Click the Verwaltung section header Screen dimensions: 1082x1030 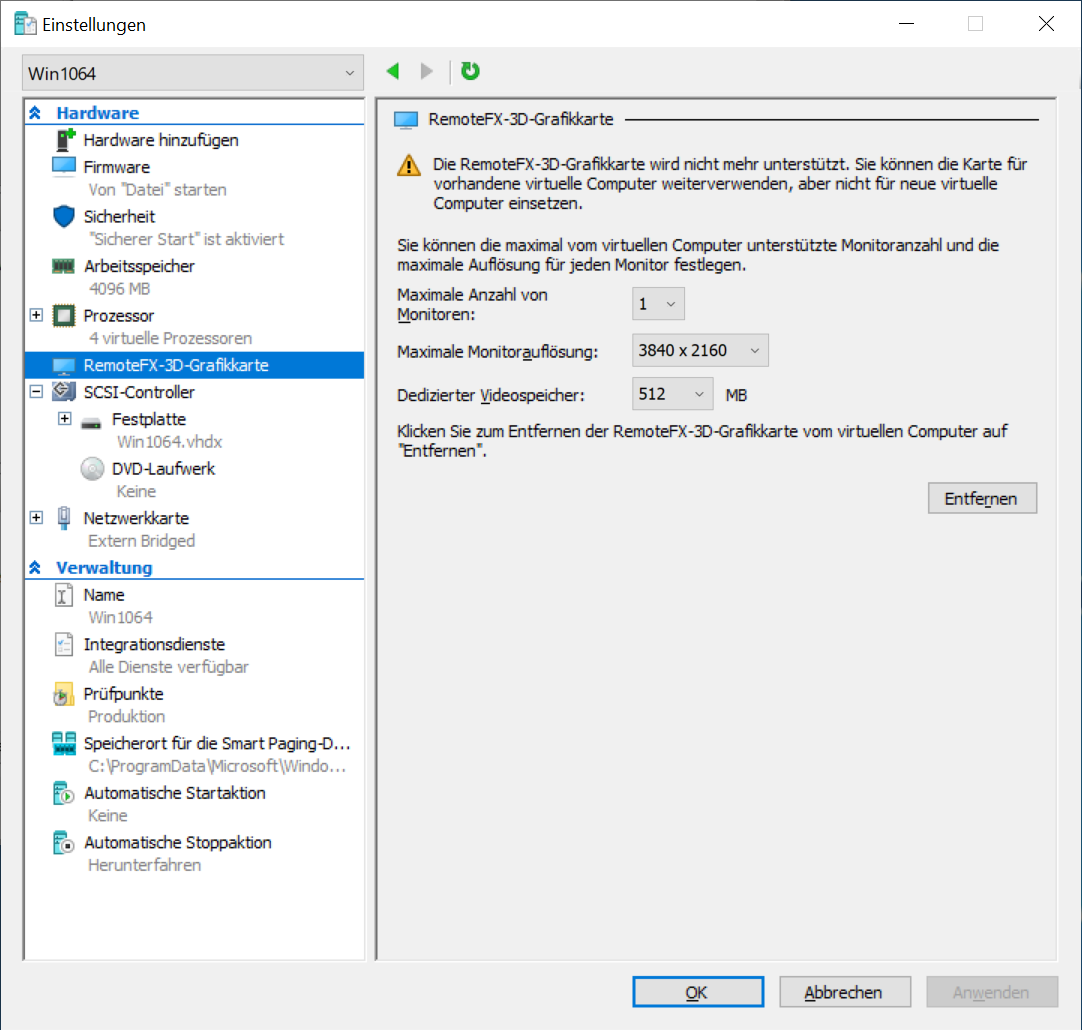104,568
